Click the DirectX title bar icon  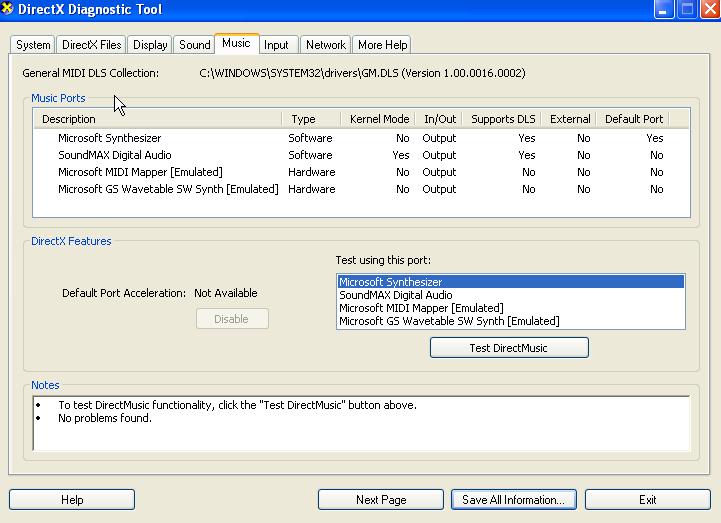coord(8,10)
